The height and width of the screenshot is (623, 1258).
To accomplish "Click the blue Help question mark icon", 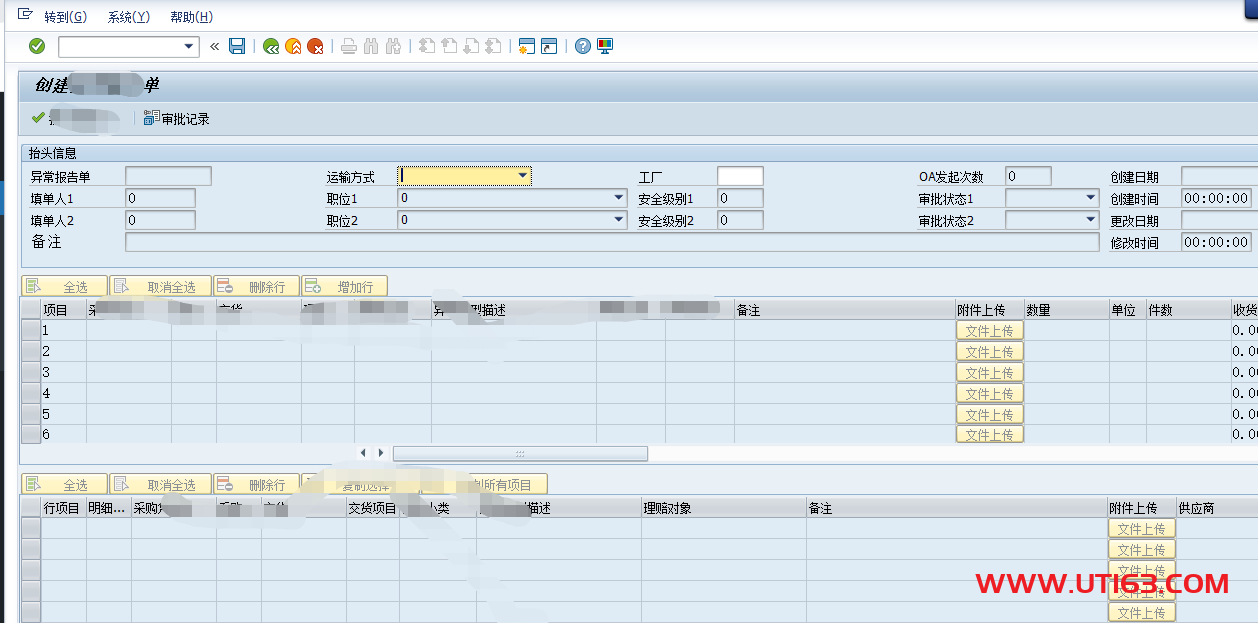I will 583,46.
